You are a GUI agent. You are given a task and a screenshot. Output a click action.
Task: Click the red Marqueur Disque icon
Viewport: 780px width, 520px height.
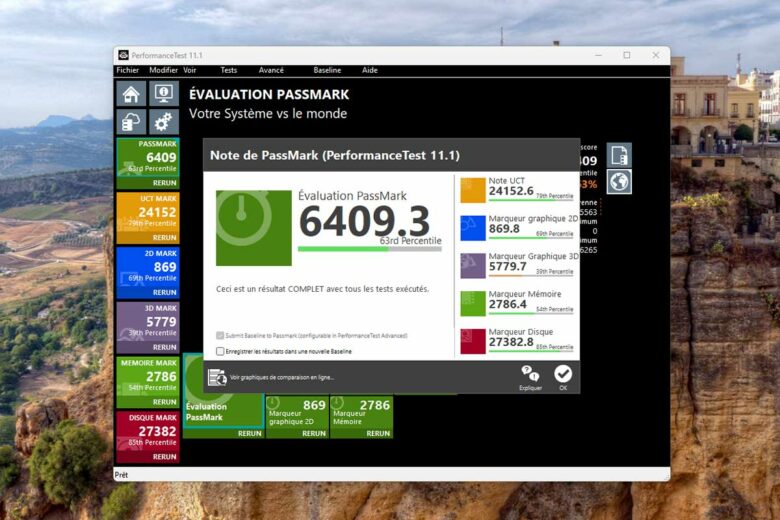pyautogui.click(x=473, y=341)
